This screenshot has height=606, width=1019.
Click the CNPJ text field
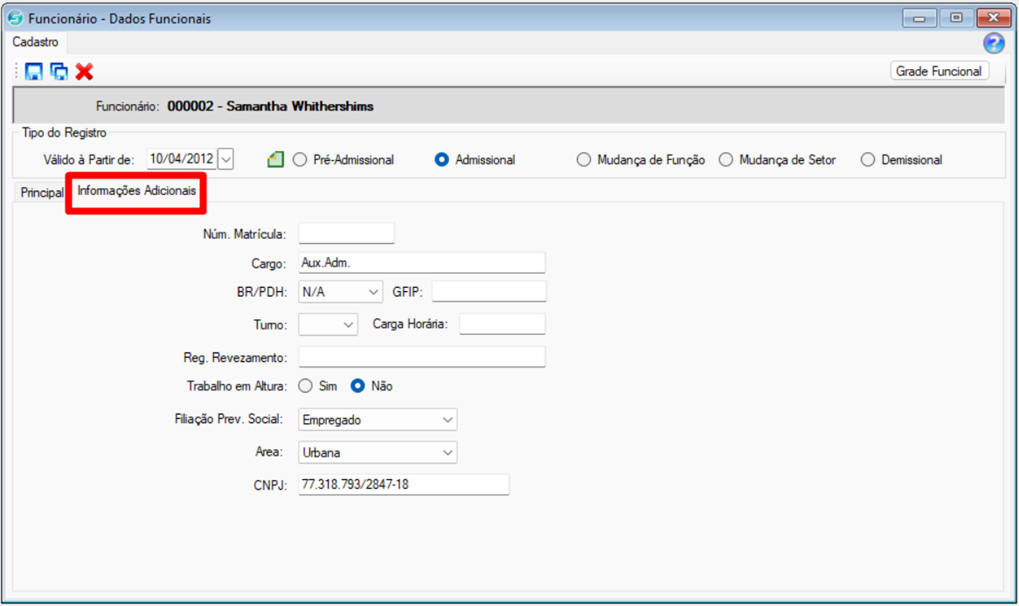click(x=403, y=485)
